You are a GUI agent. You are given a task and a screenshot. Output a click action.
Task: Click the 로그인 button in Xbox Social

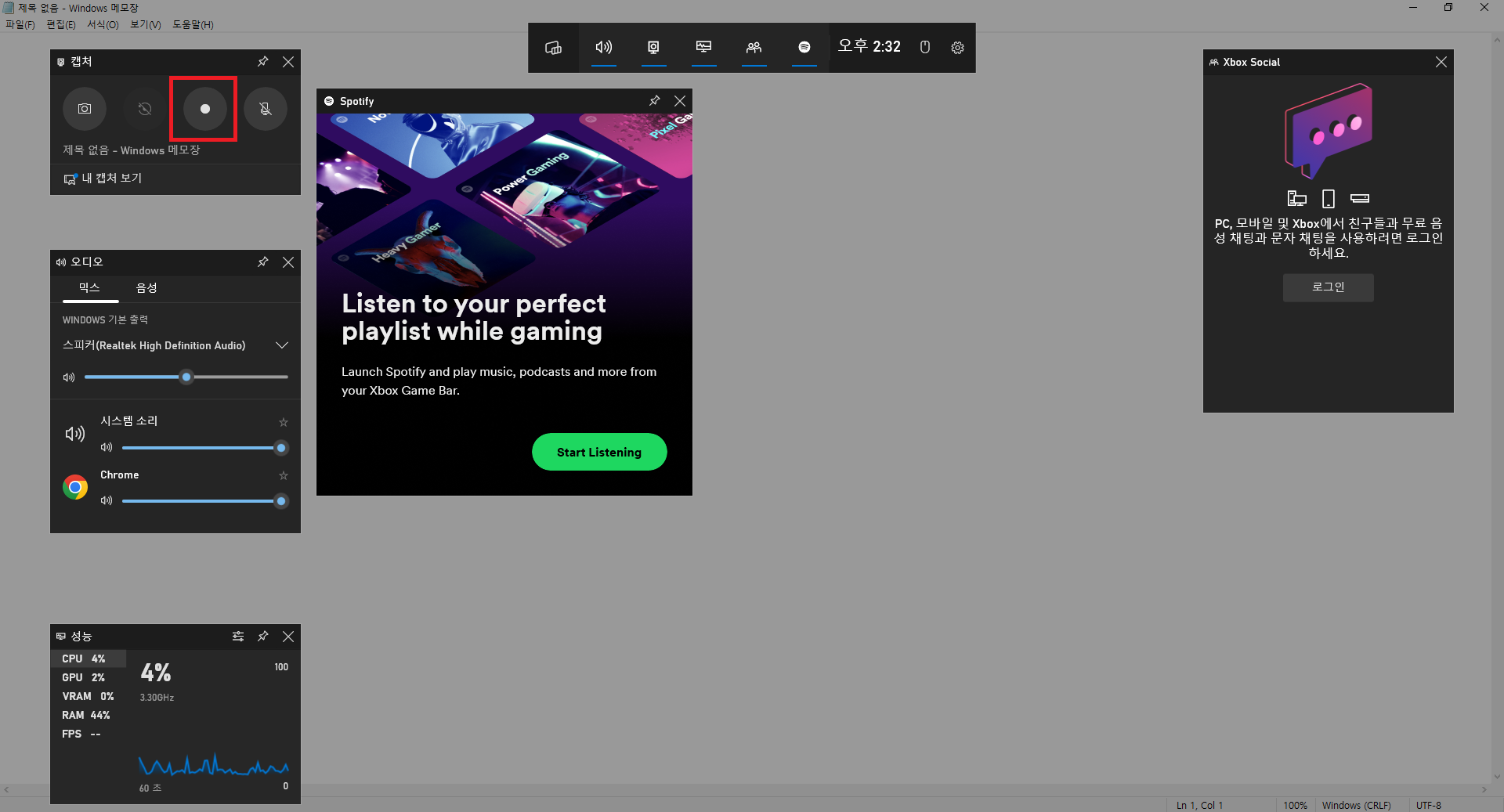(x=1329, y=287)
